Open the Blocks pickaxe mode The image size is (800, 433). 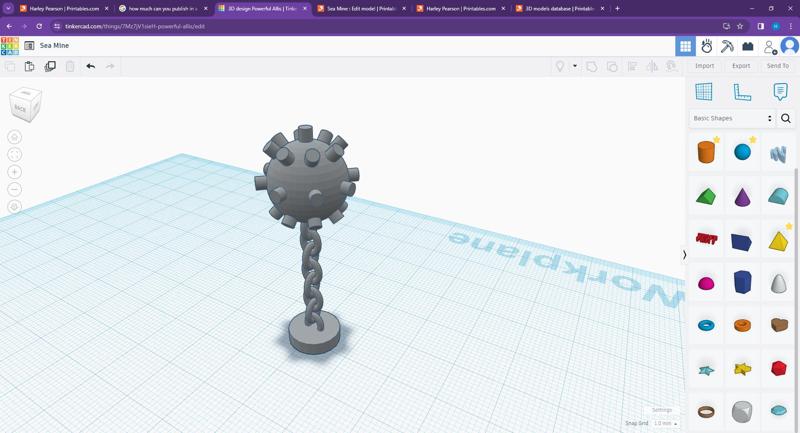pos(727,46)
